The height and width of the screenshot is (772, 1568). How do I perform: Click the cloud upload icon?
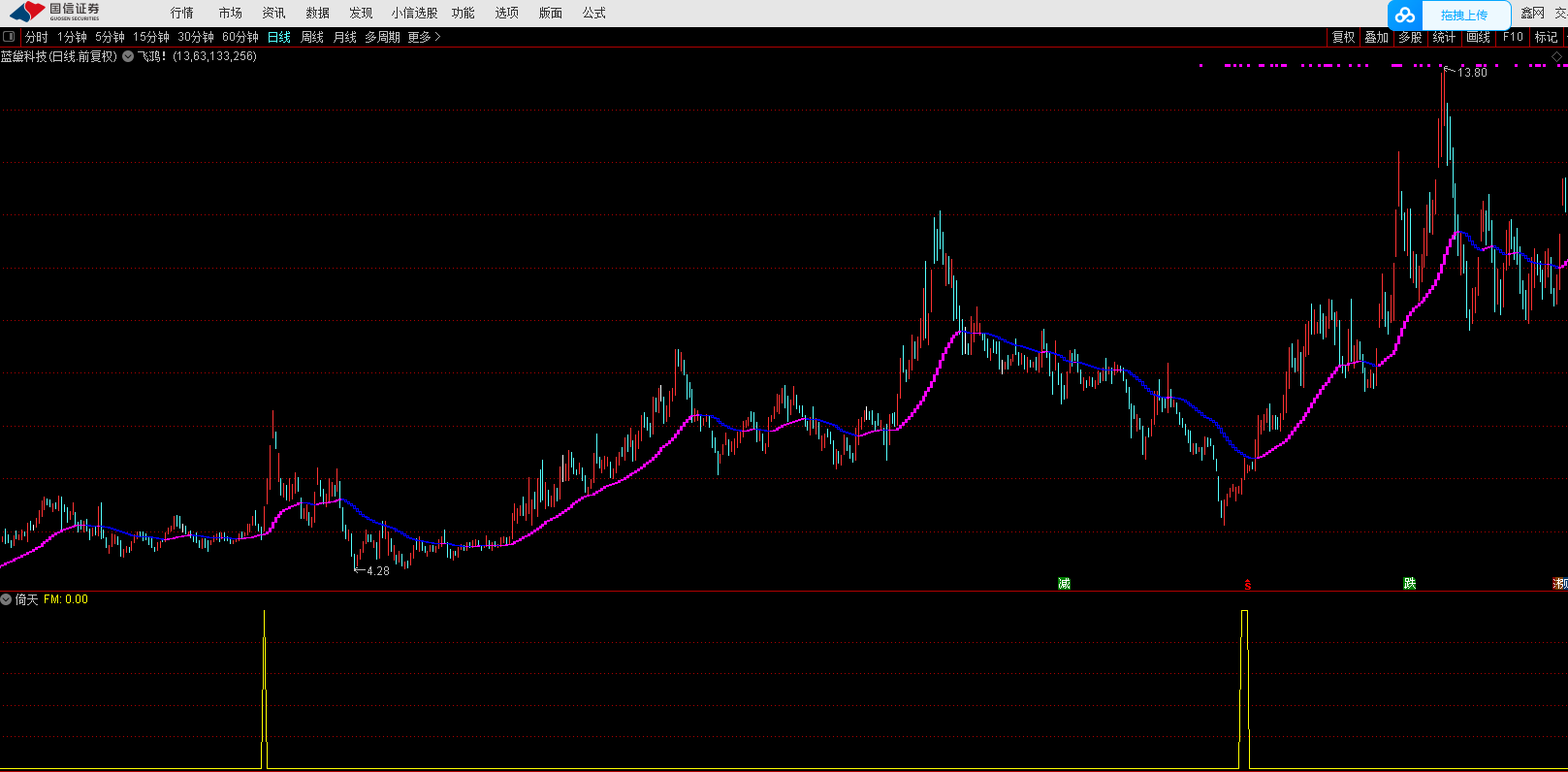1405,15
